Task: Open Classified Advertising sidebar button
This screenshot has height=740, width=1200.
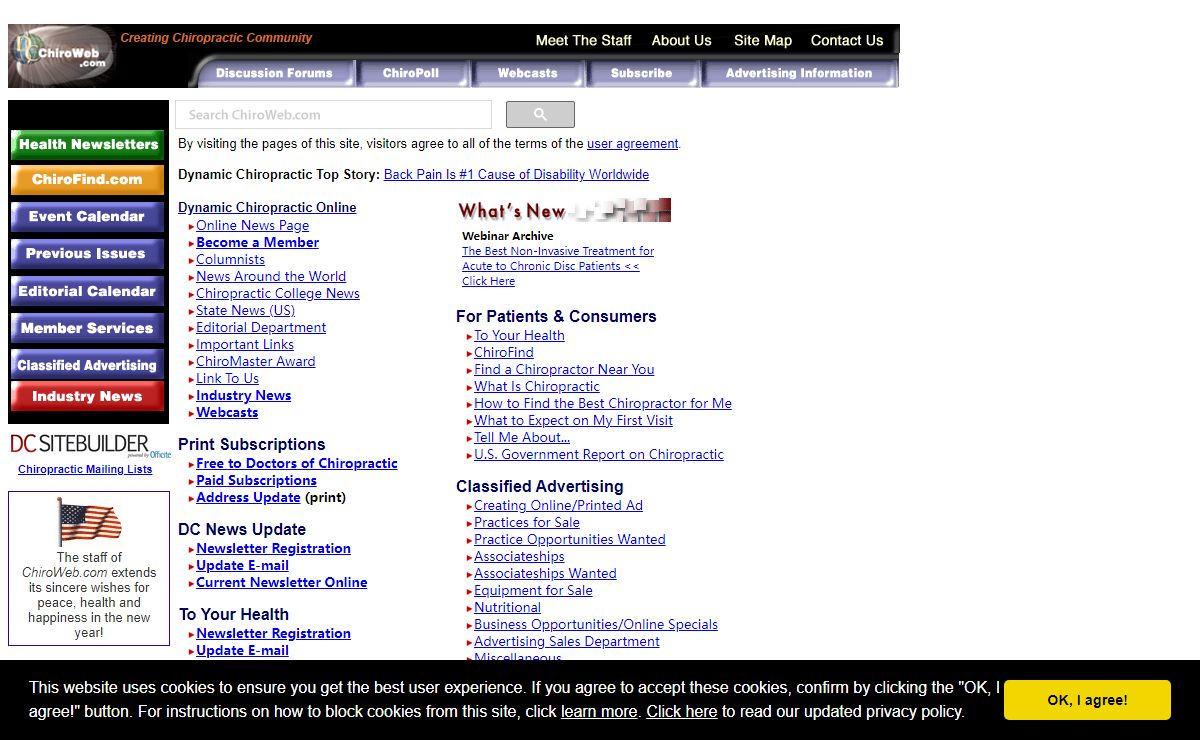Action: (x=88, y=365)
